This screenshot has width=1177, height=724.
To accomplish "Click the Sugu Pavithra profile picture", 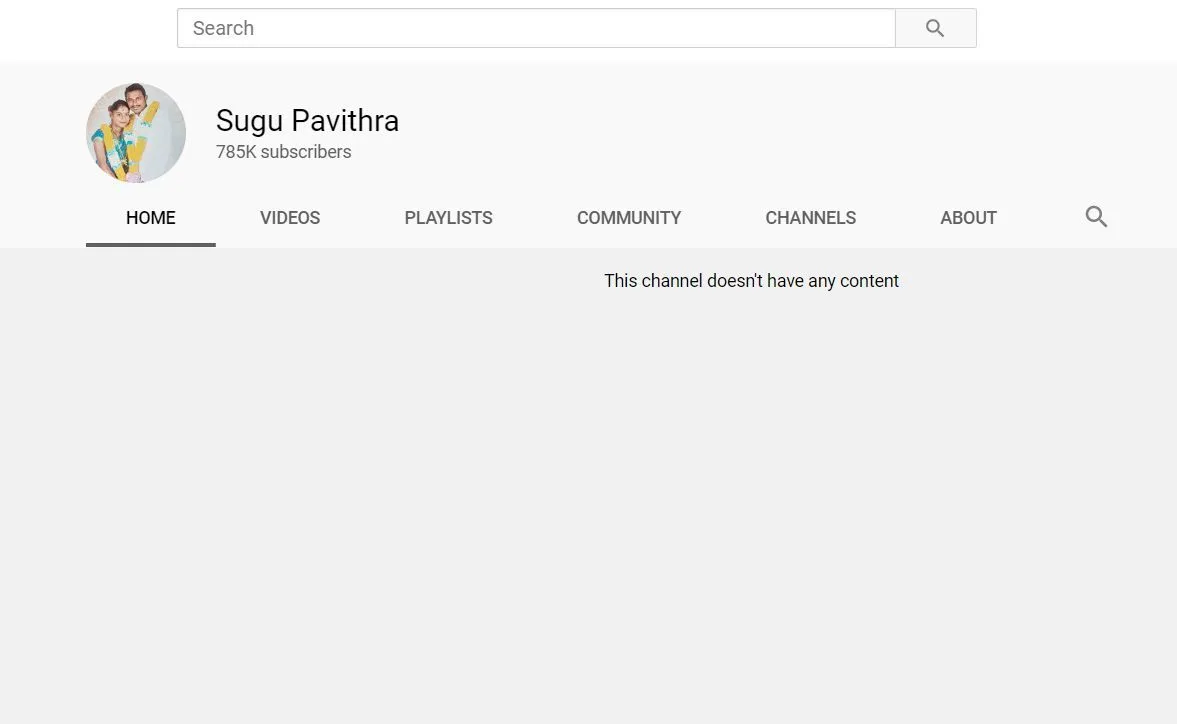I will click(136, 133).
